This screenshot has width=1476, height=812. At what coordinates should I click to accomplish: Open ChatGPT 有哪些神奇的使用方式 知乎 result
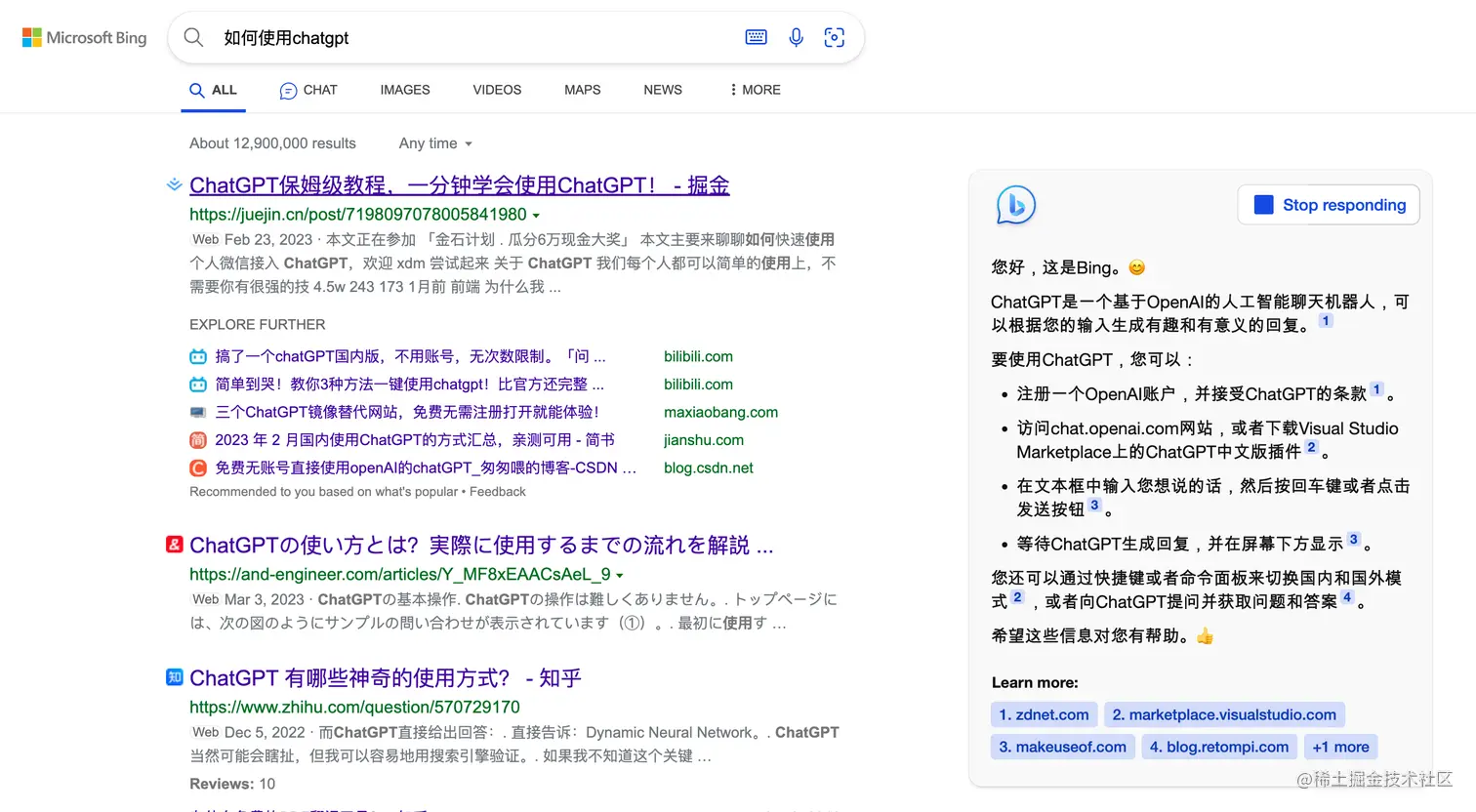click(x=386, y=678)
